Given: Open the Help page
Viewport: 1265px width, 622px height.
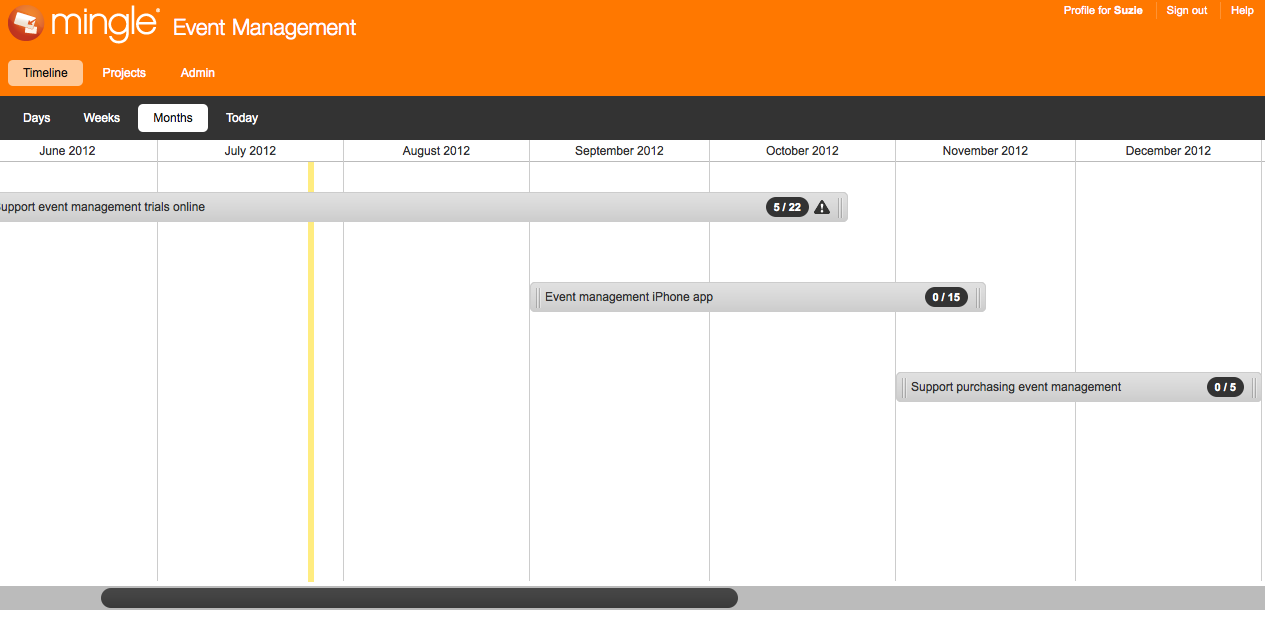Looking at the screenshot, I should (x=1242, y=10).
